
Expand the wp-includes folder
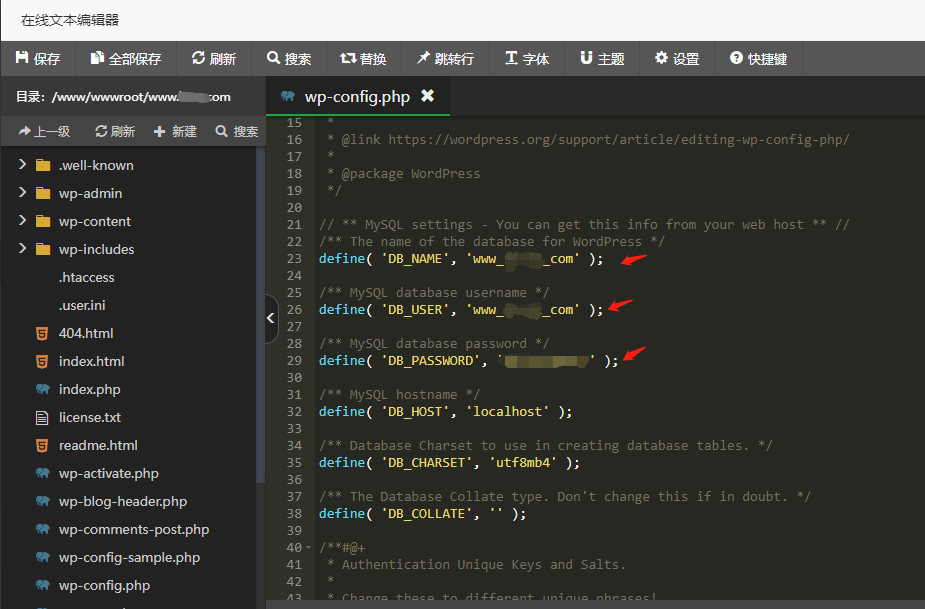click(22, 248)
